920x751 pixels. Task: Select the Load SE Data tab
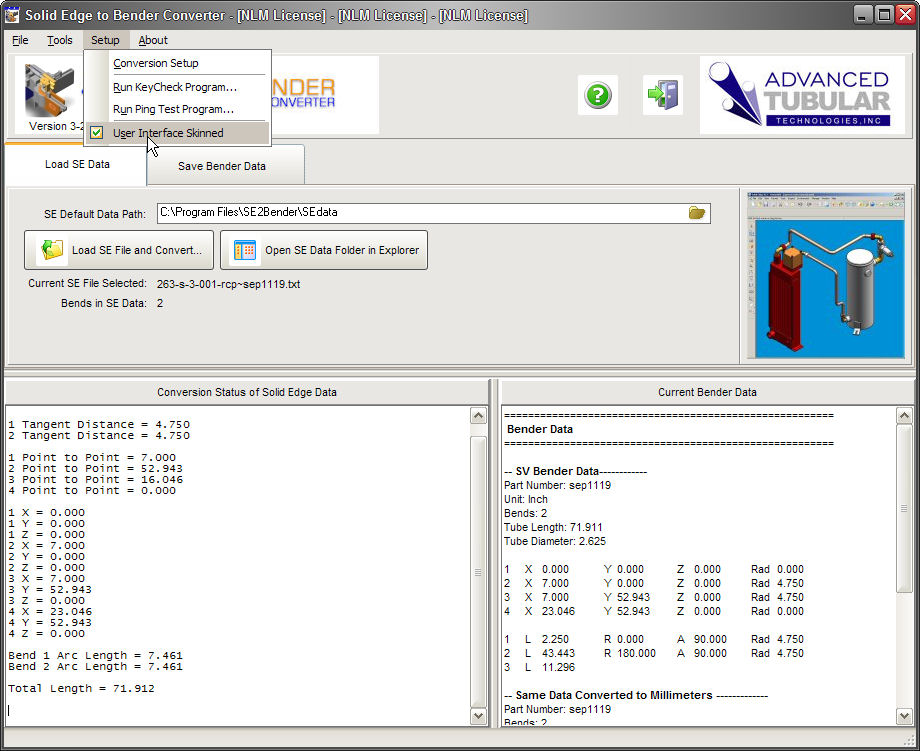[77, 164]
